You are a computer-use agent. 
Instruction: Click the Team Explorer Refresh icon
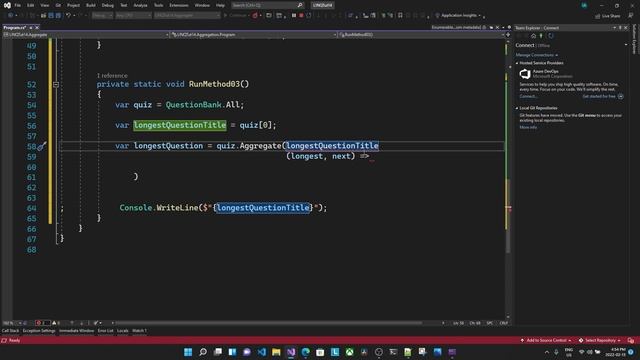click(551, 36)
